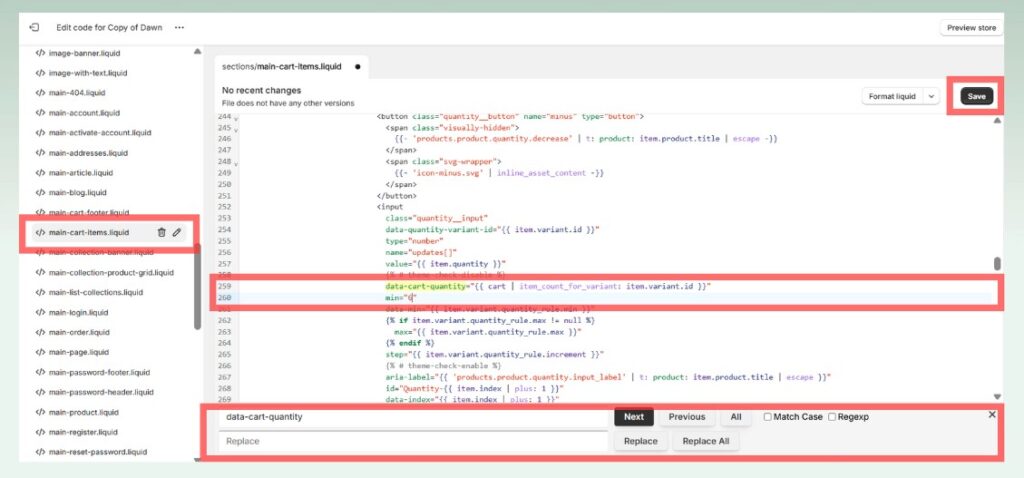
Task: Click the exit editor back icon
Action: [34, 27]
